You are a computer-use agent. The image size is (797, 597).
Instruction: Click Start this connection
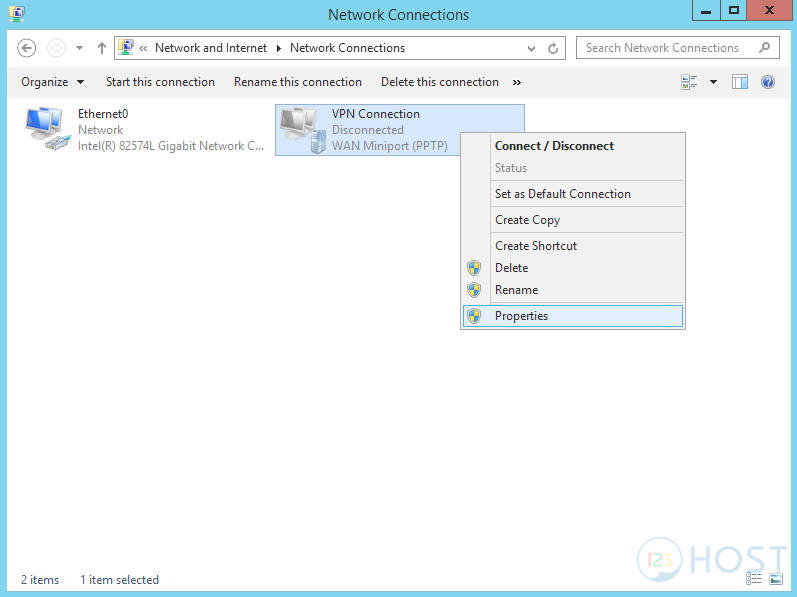tap(160, 82)
